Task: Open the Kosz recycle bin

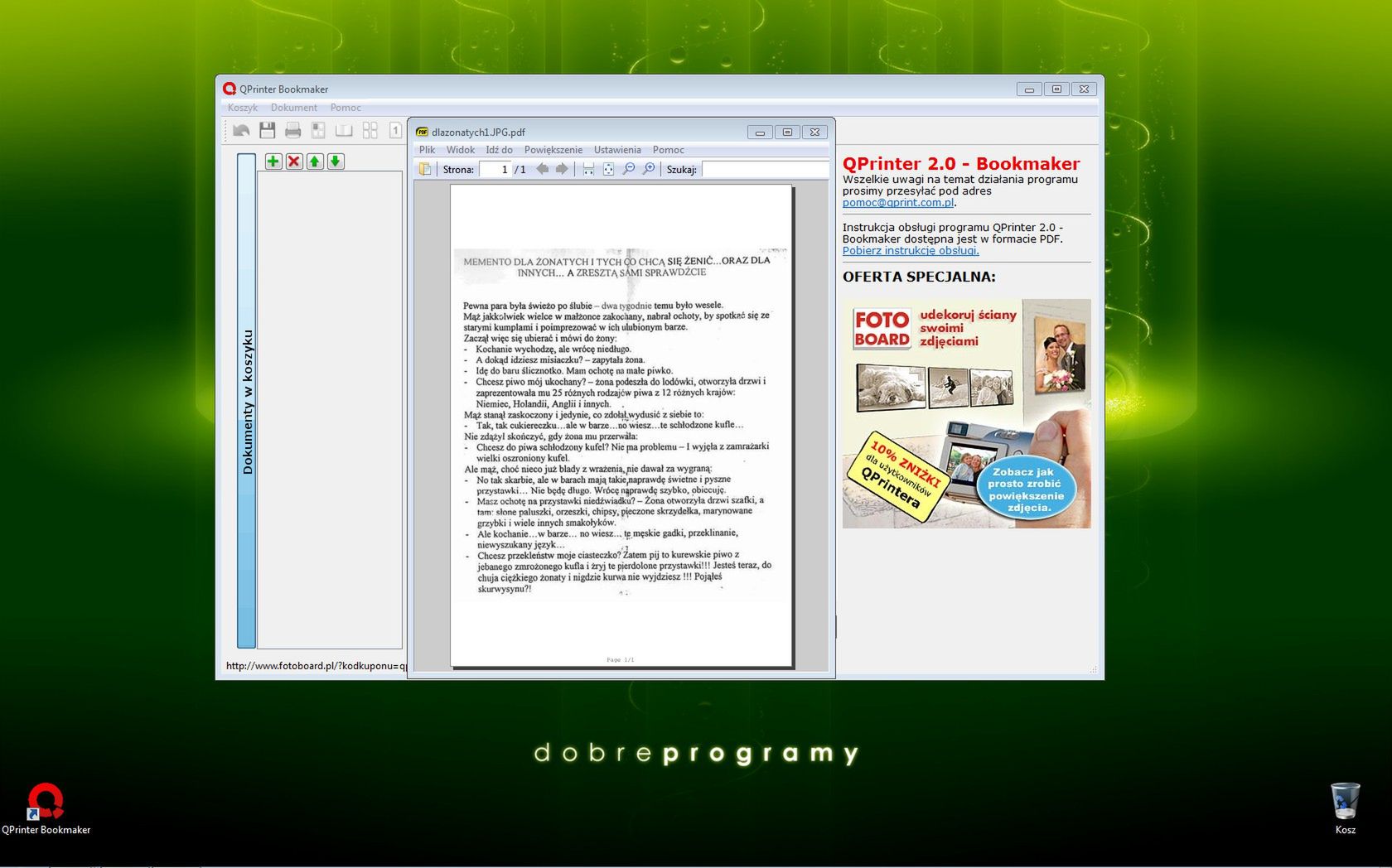Action: tap(1345, 808)
